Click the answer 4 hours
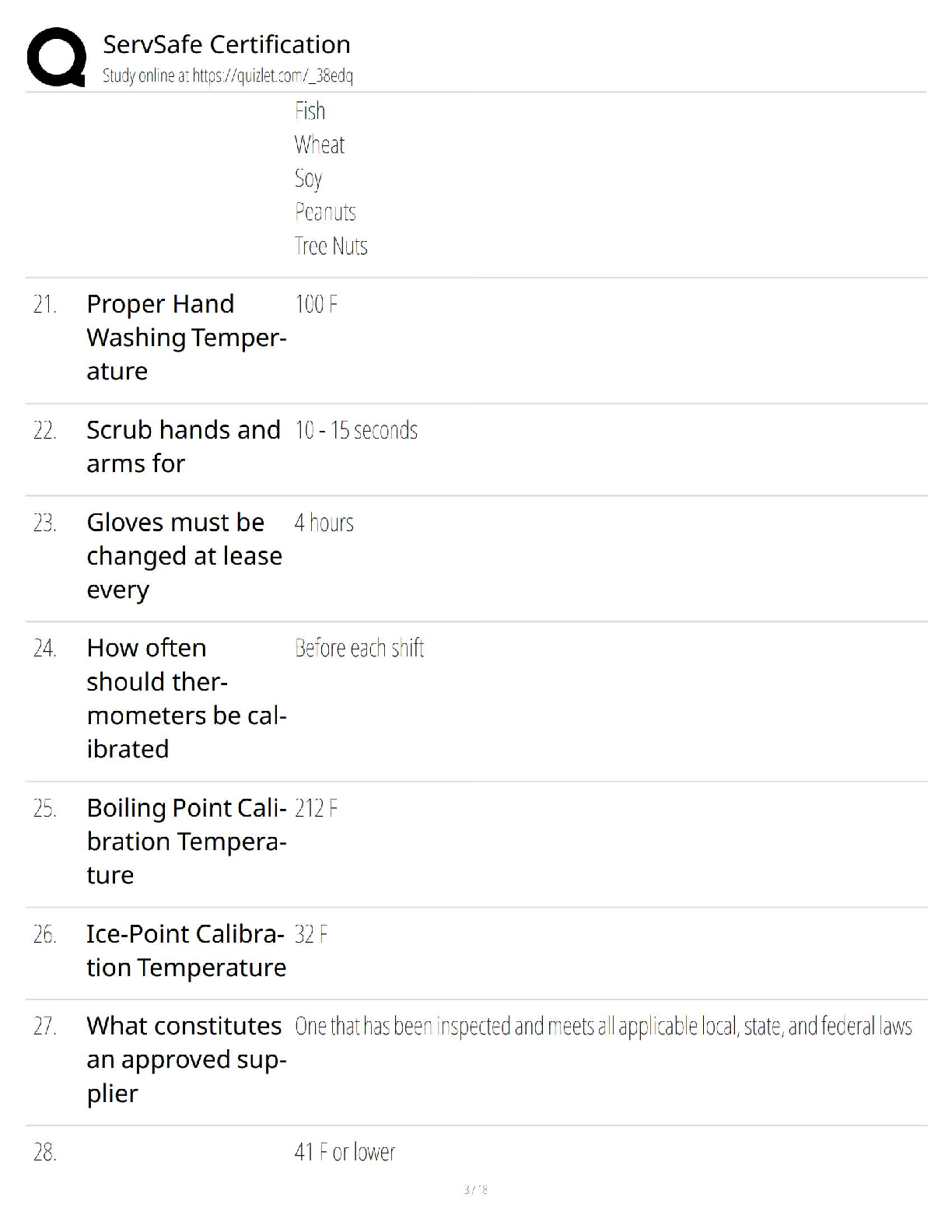The image size is (952, 1232). tap(324, 523)
